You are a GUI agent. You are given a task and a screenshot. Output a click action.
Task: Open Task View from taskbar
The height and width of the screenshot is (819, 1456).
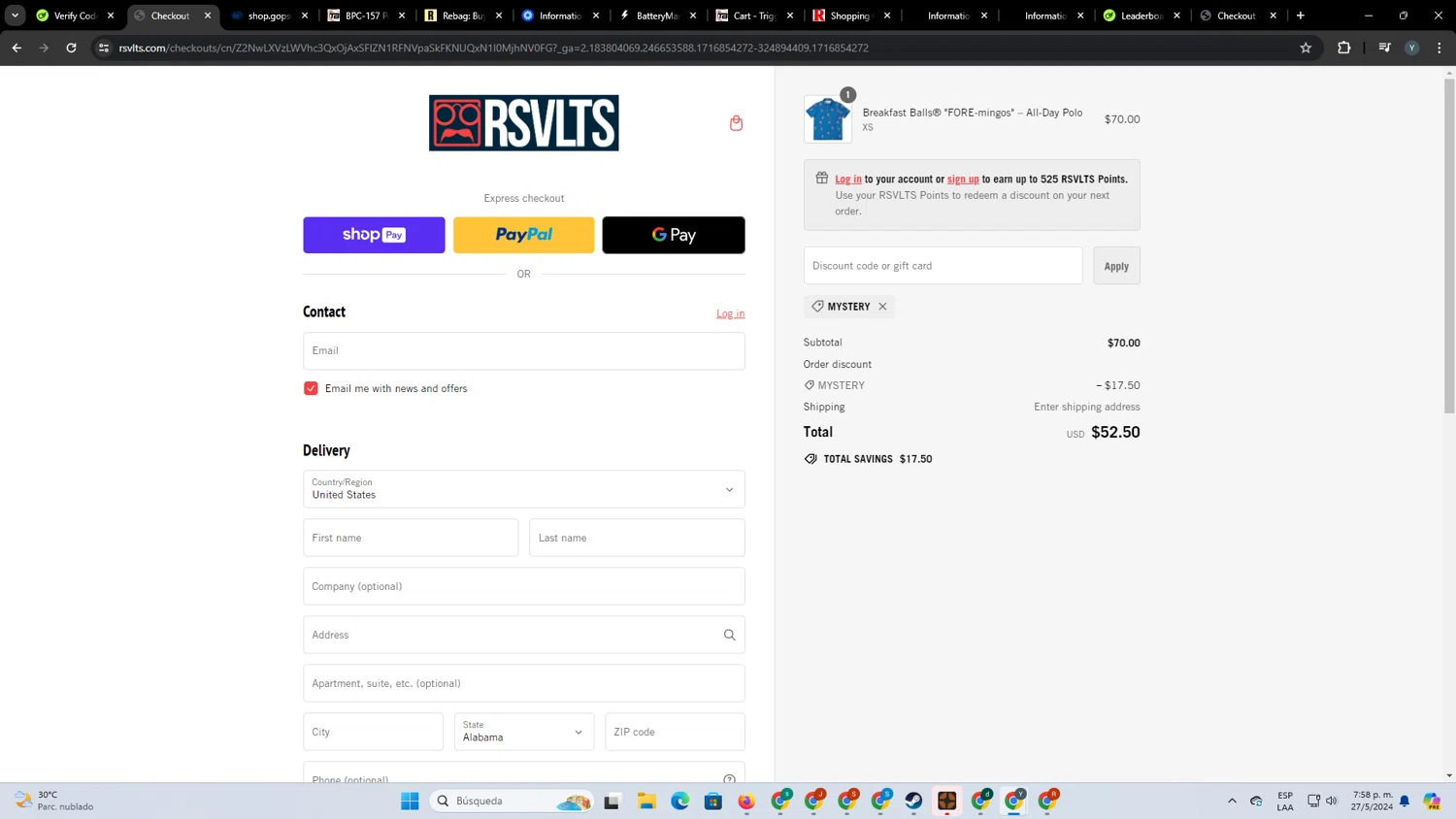pyautogui.click(x=612, y=801)
